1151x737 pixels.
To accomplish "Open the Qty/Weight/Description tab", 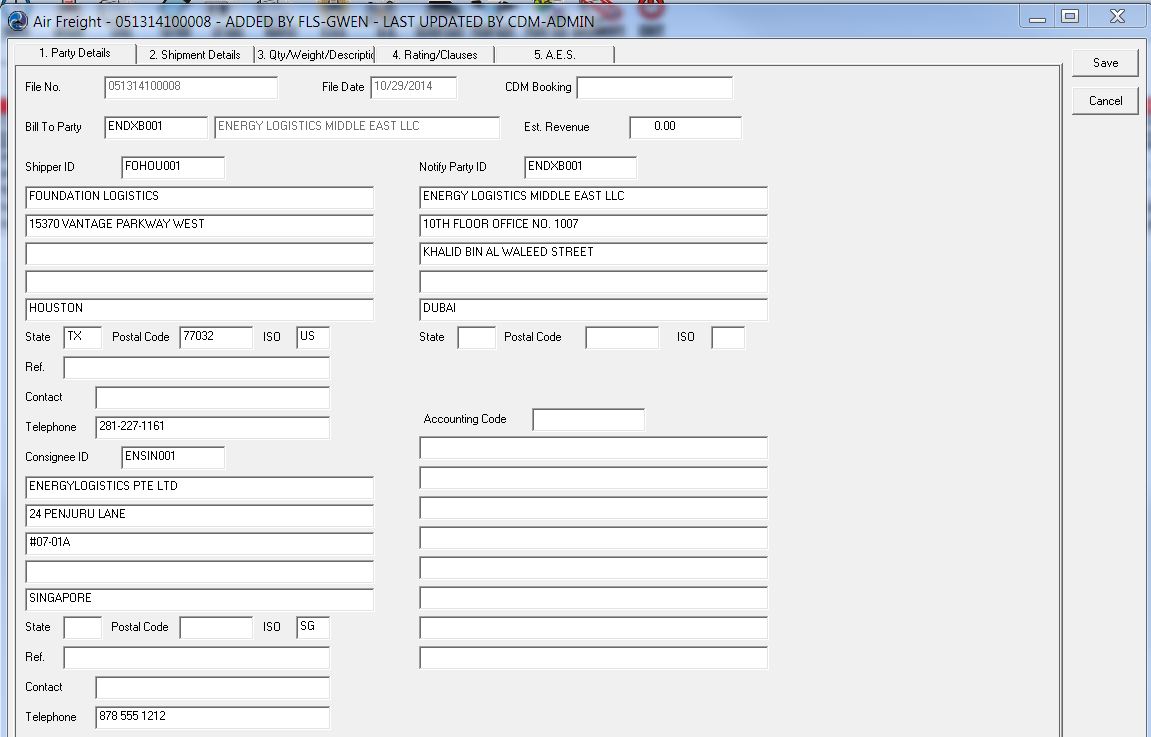I will 315,55.
